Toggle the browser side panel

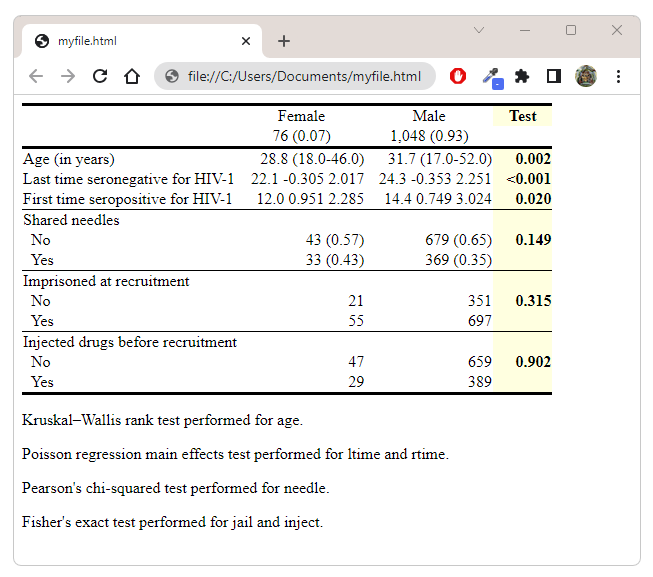pos(553,77)
